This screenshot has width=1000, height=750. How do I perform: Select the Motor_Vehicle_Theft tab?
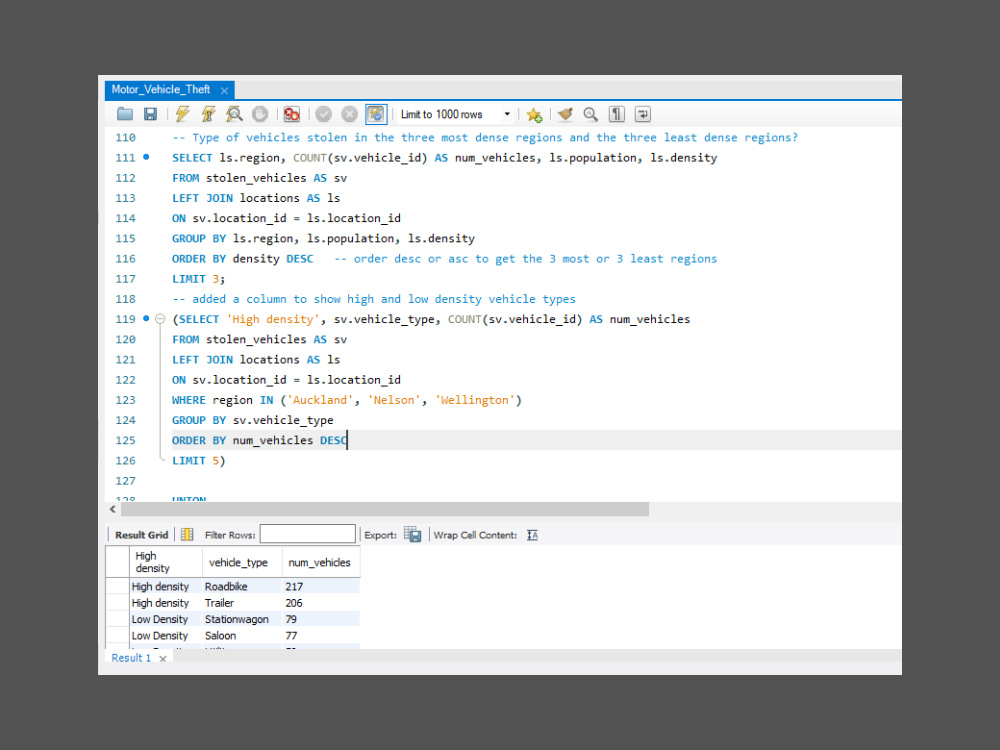(x=161, y=89)
